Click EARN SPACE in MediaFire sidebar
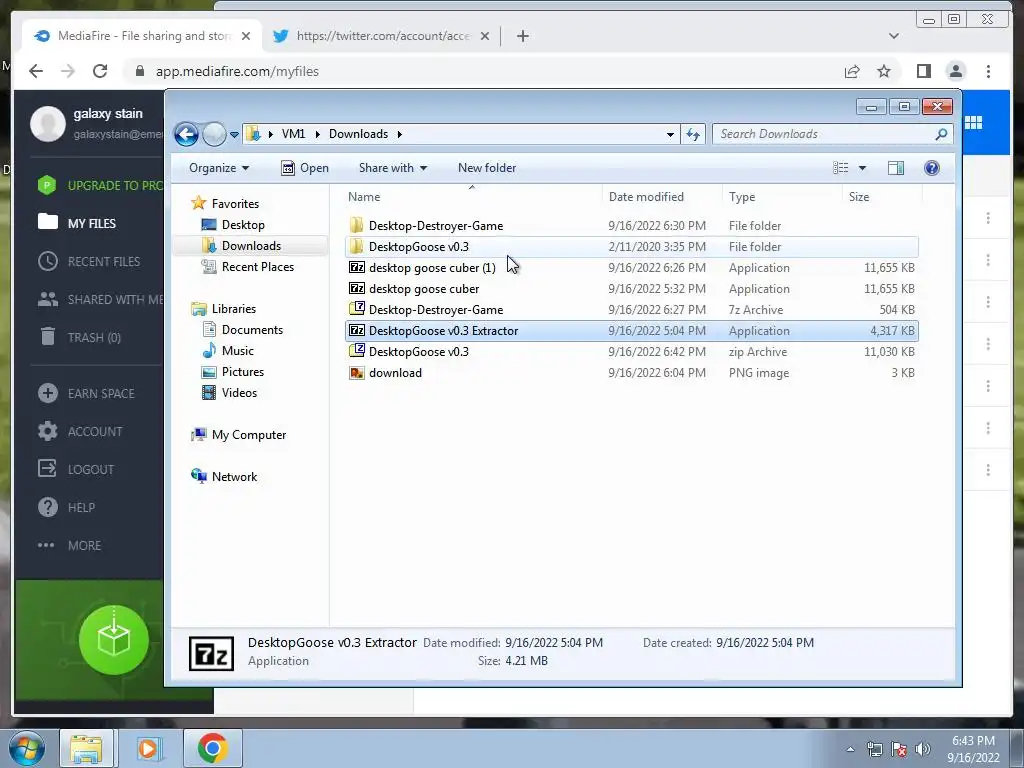This screenshot has height=768, width=1024. point(86,393)
